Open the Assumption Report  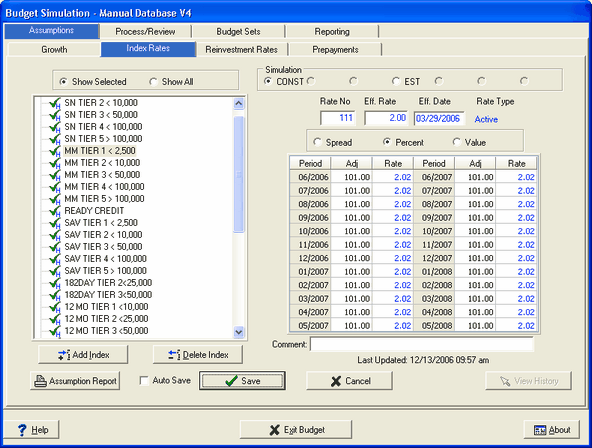75,381
